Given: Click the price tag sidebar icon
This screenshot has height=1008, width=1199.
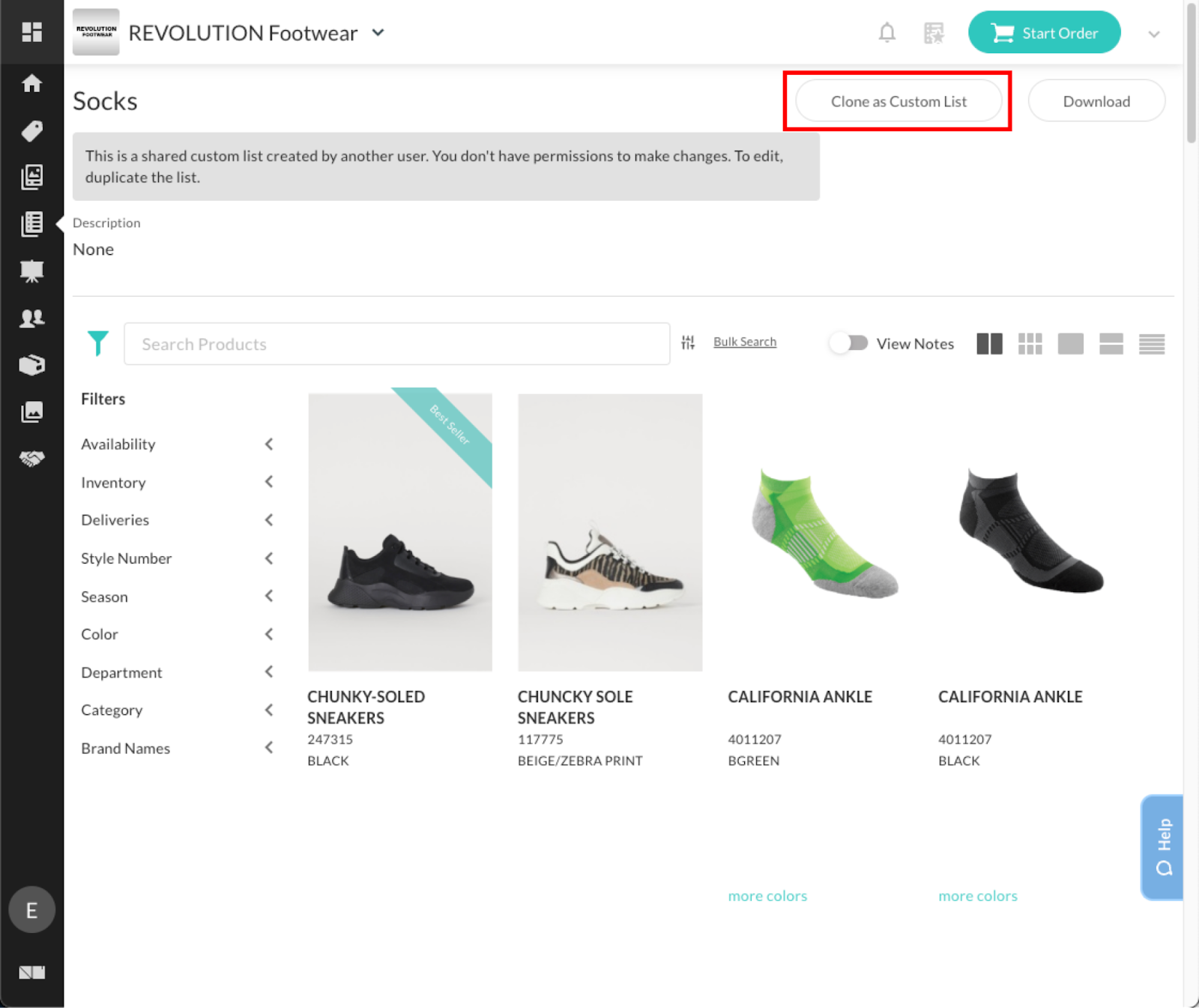Looking at the screenshot, I should (x=31, y=131).
